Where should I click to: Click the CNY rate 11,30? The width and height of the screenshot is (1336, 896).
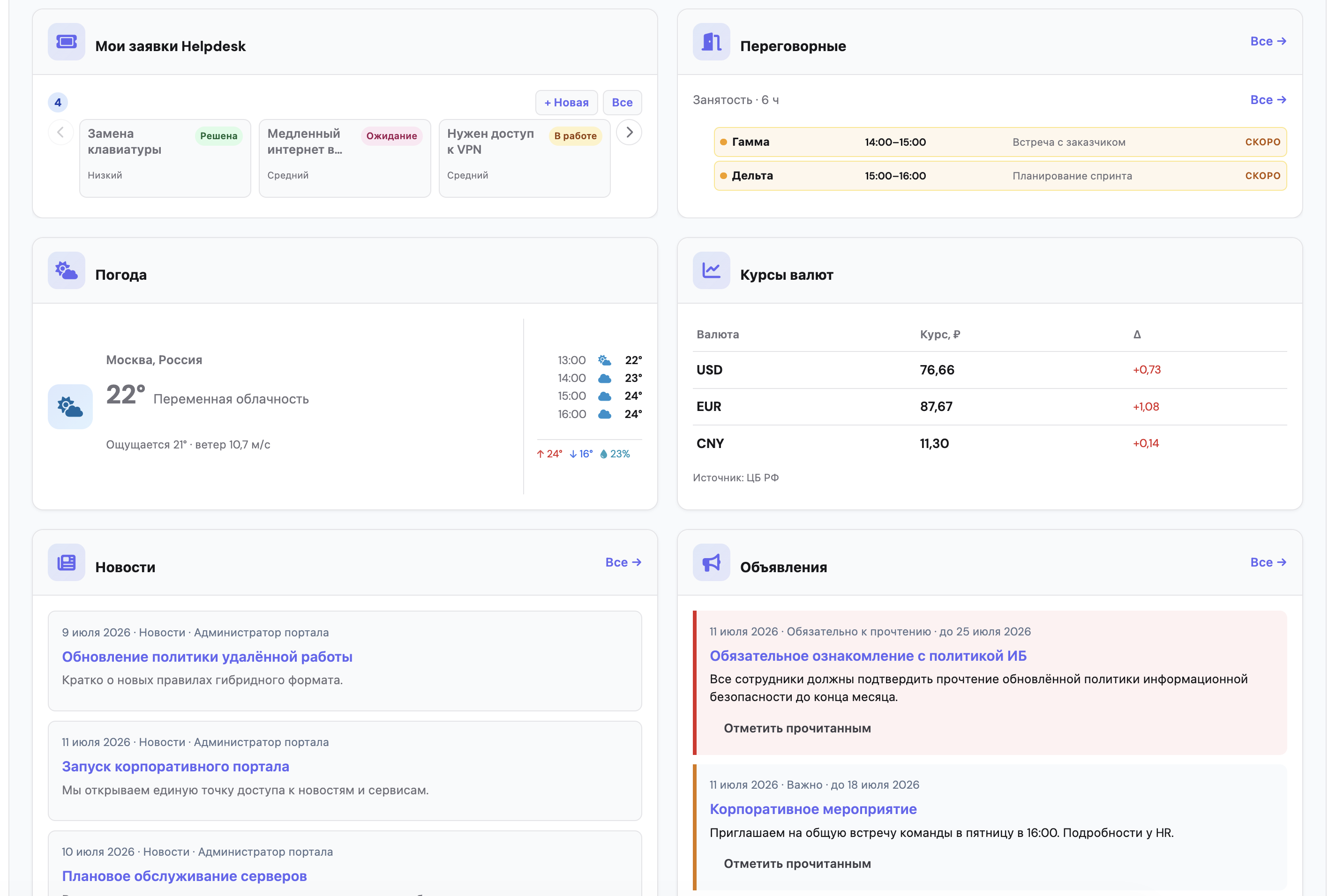(934, 444)
